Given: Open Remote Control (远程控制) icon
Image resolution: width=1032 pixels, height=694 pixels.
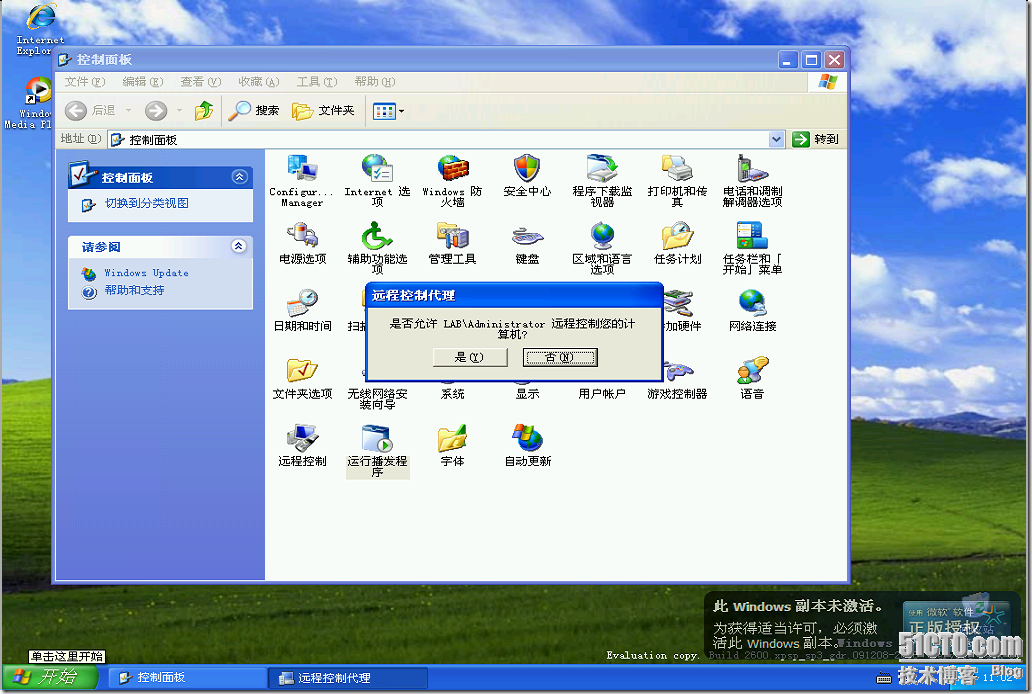Looking at the screenshot, I should 302,446.
